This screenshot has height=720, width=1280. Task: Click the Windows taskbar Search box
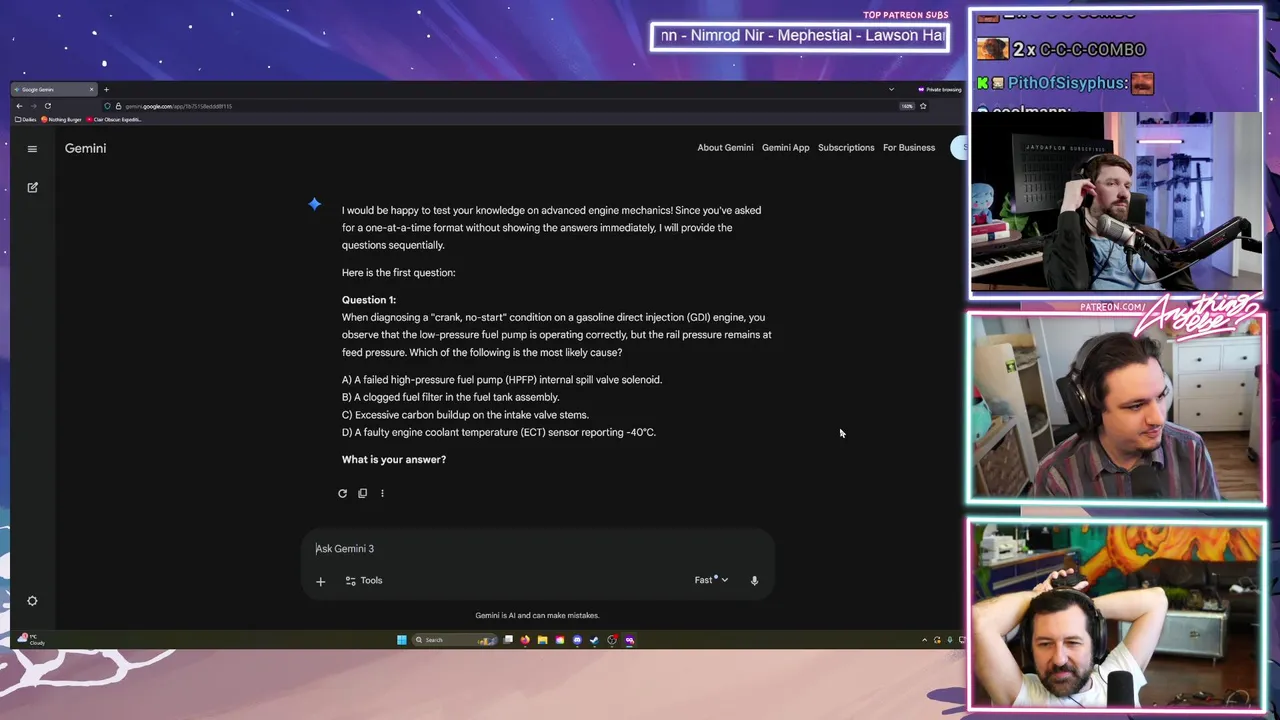453,640
